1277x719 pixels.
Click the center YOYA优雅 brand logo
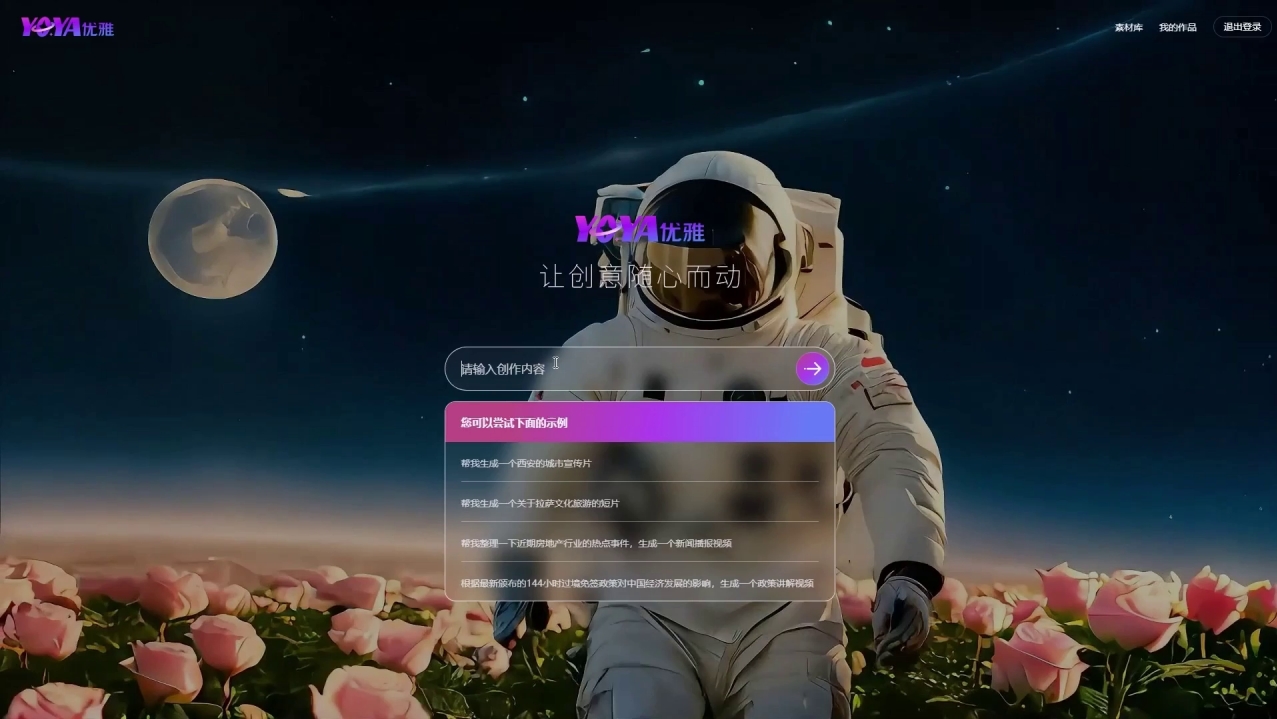tap(640, 230)
